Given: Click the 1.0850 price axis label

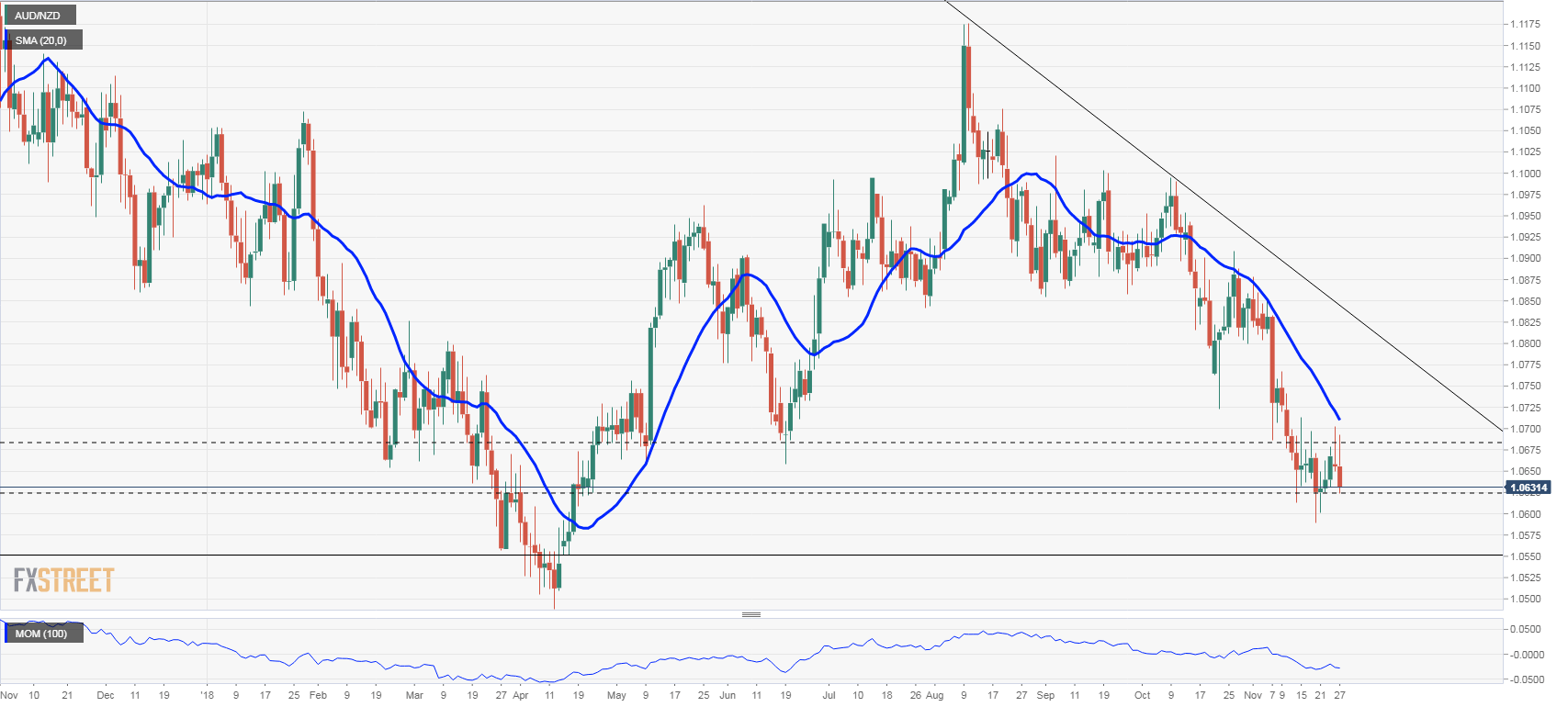Looking at the screenshot, I should click(1525, 301).
